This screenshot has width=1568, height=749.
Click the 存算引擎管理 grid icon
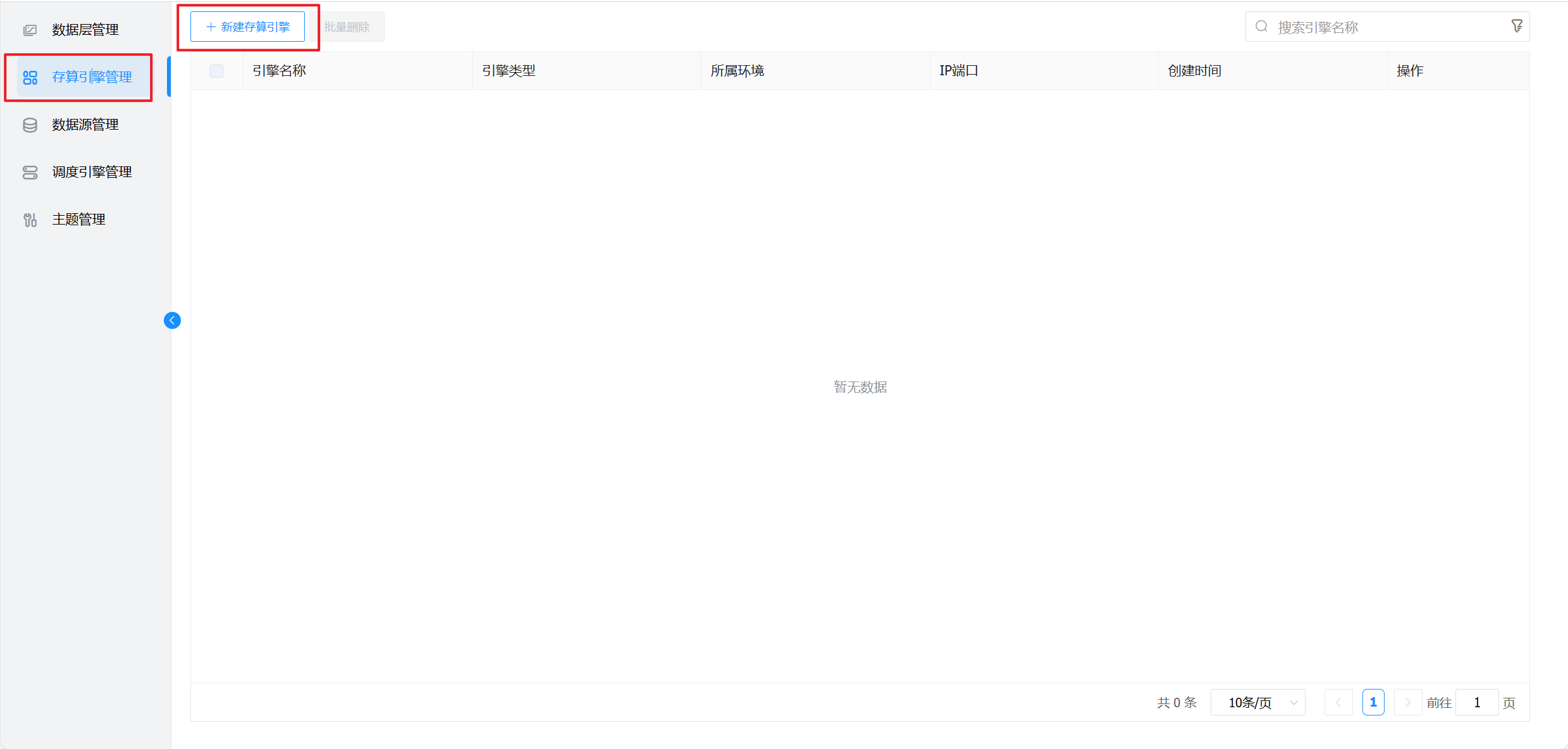click(x=30, y=77)
